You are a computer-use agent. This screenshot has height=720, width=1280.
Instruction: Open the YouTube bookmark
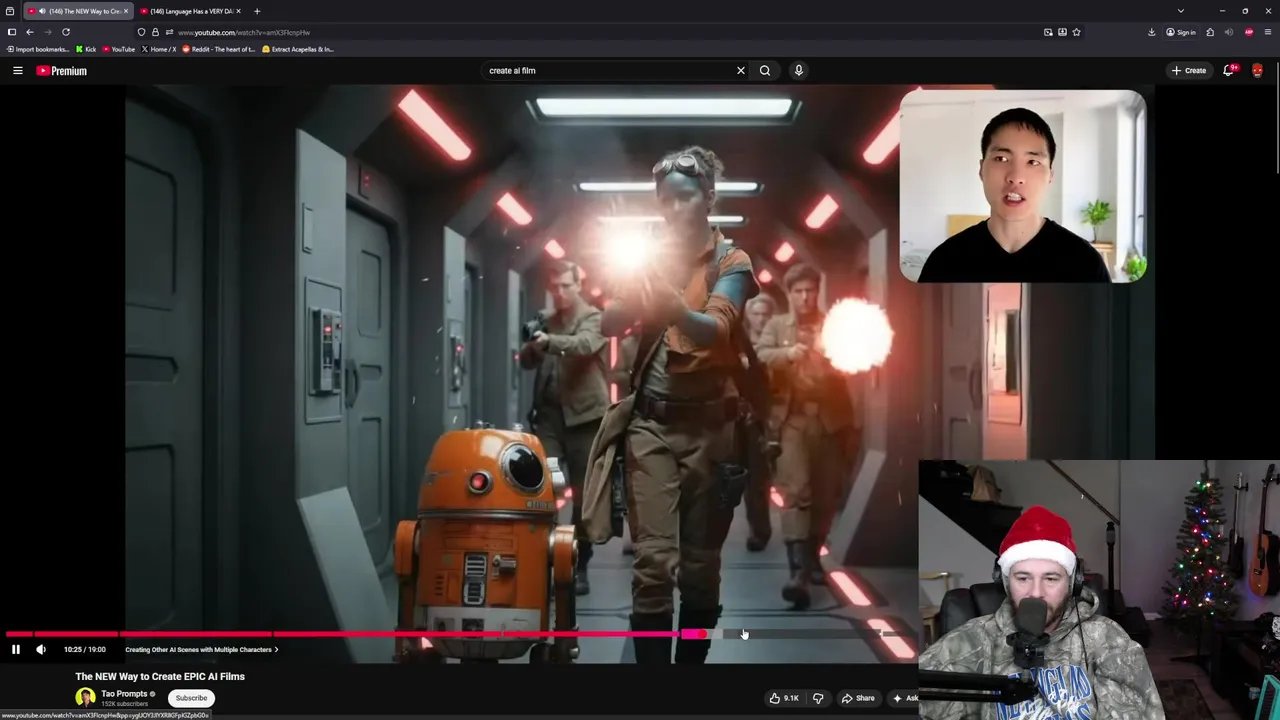coord(118,49)
